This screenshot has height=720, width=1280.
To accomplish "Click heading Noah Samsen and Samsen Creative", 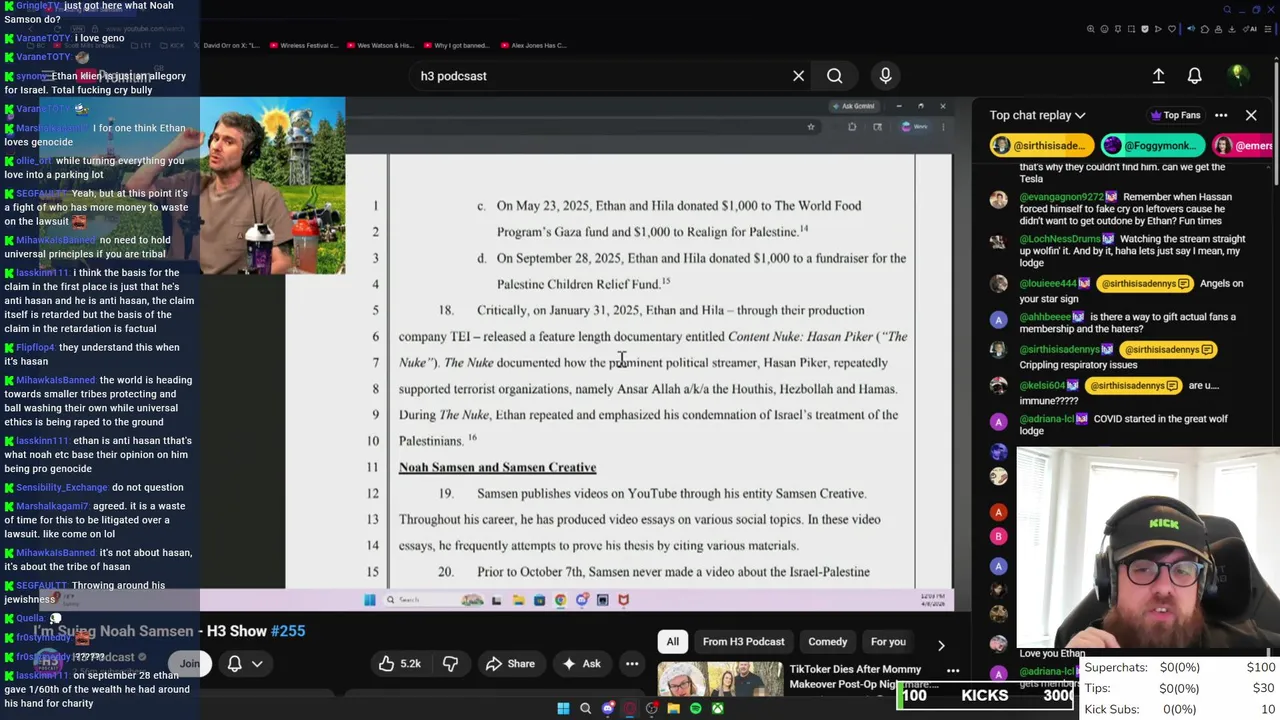I will pyautogui.click(x=497, y=467).
